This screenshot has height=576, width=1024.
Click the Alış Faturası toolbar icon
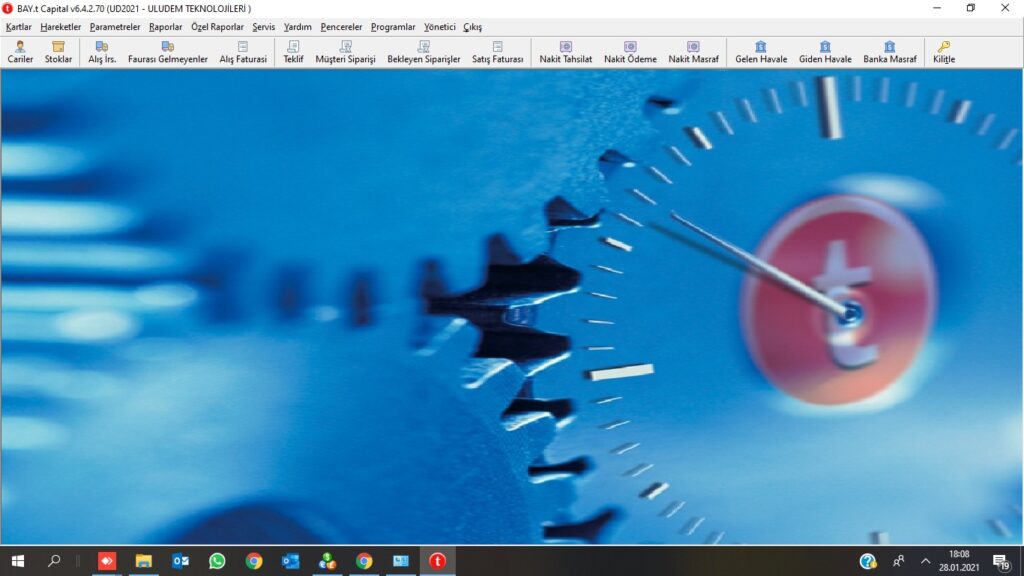(243, 52)
